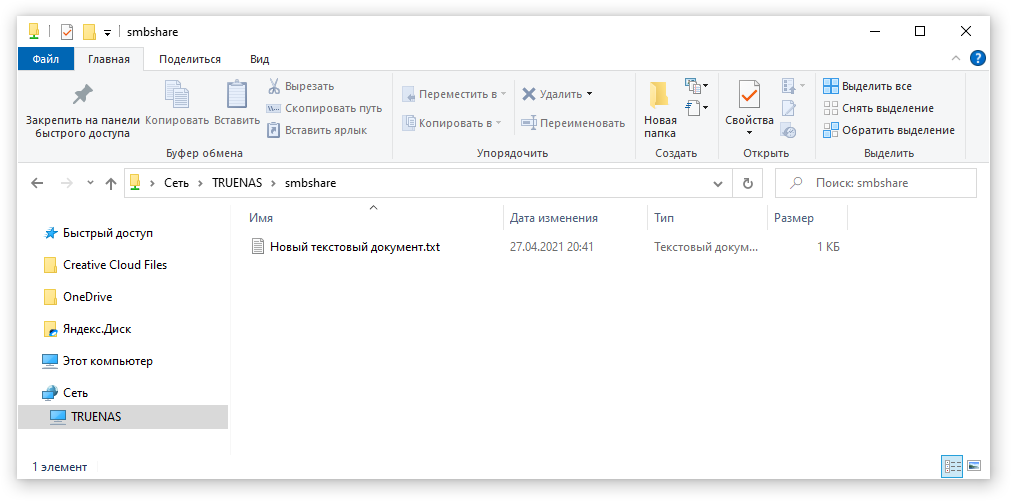The width and height of the screenshot is (1011, 501).
Task: Click Снять выделение
Action: pos(878,108)
